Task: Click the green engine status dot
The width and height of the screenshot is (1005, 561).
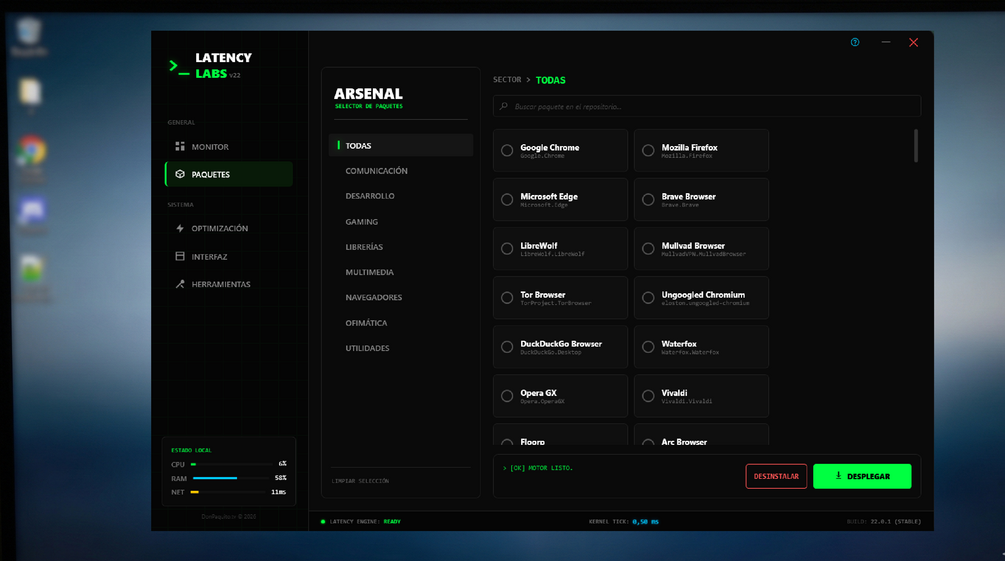Action: click(323, 521)
